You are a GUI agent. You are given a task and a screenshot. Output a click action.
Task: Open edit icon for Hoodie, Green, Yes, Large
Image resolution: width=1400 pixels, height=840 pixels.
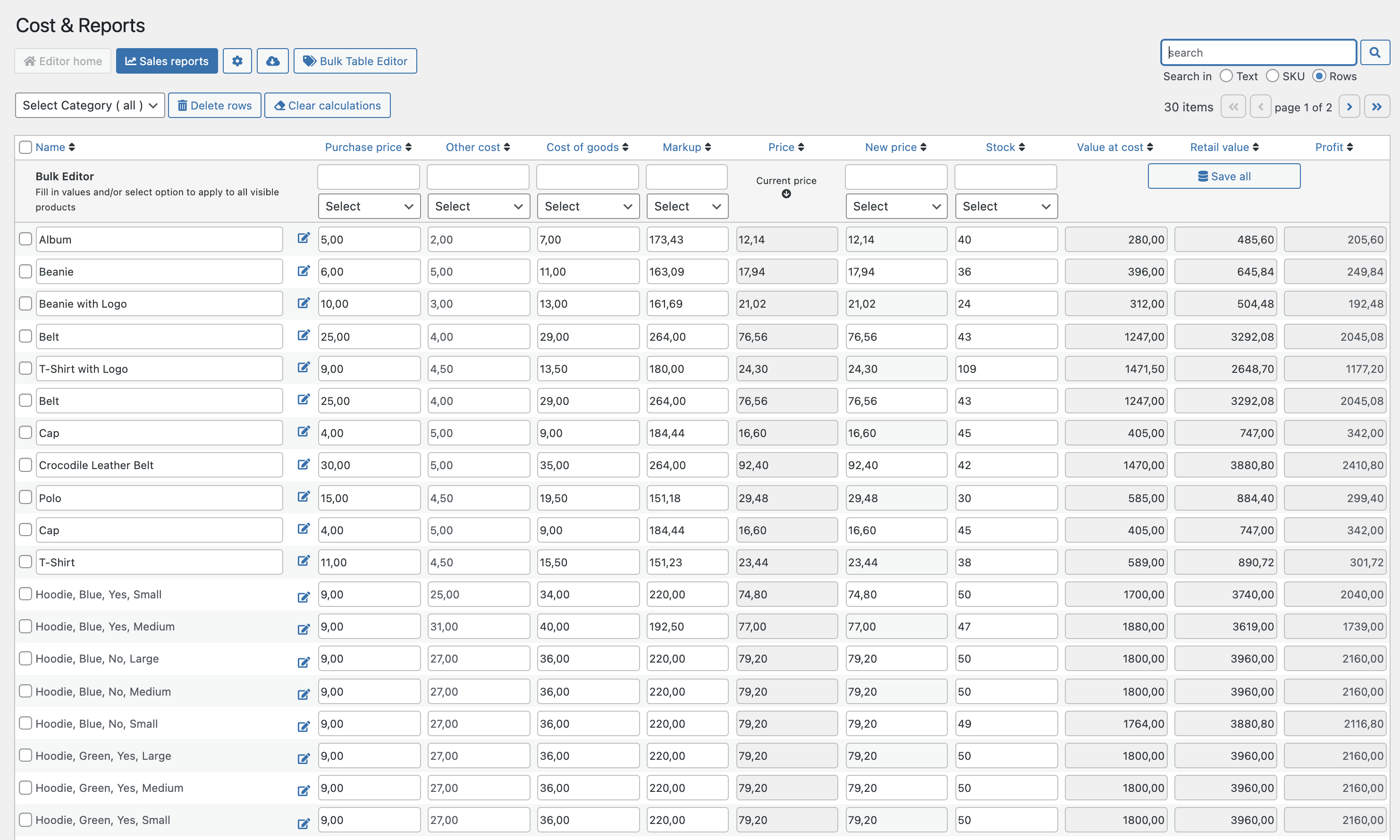pos(304,758)
